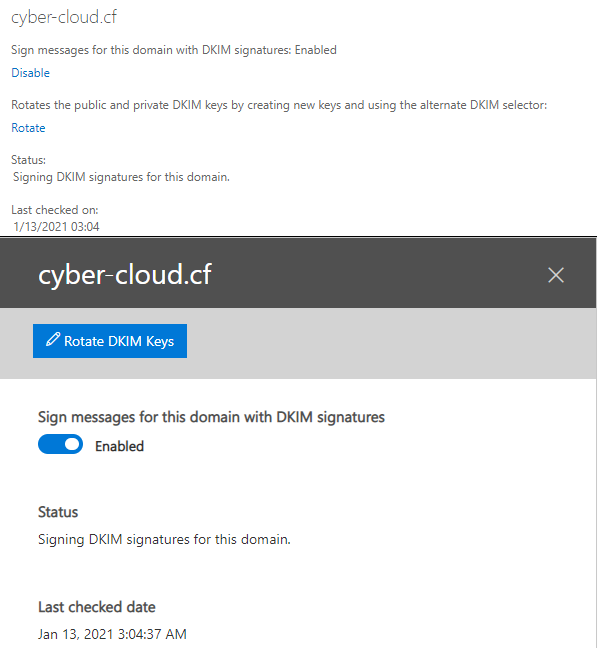Select the cyber-cloud.cf title in dark header
Image resolution: width=602 pixels, height=648 pixels.
(124, 275)
